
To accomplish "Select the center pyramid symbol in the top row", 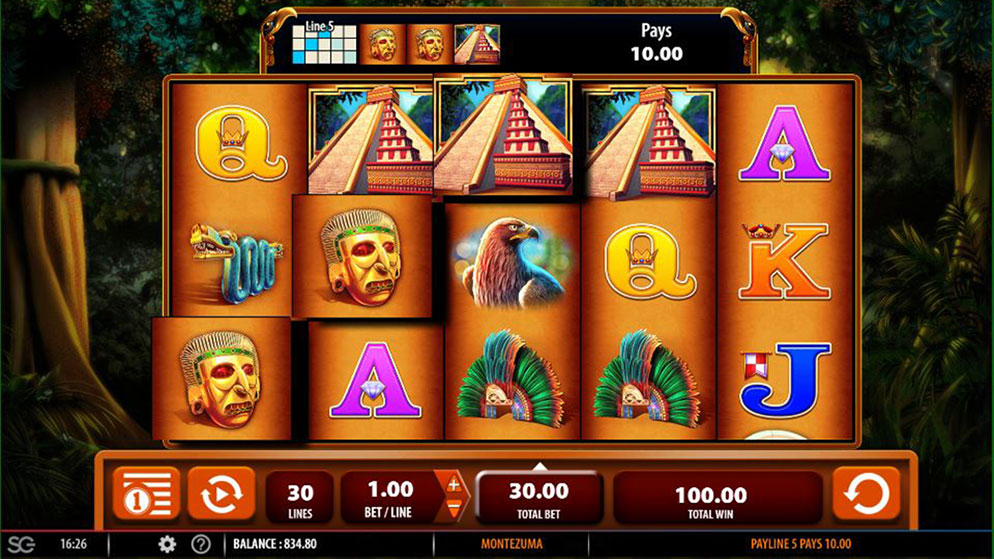I will pyautogui.click(x=503, y=134).
